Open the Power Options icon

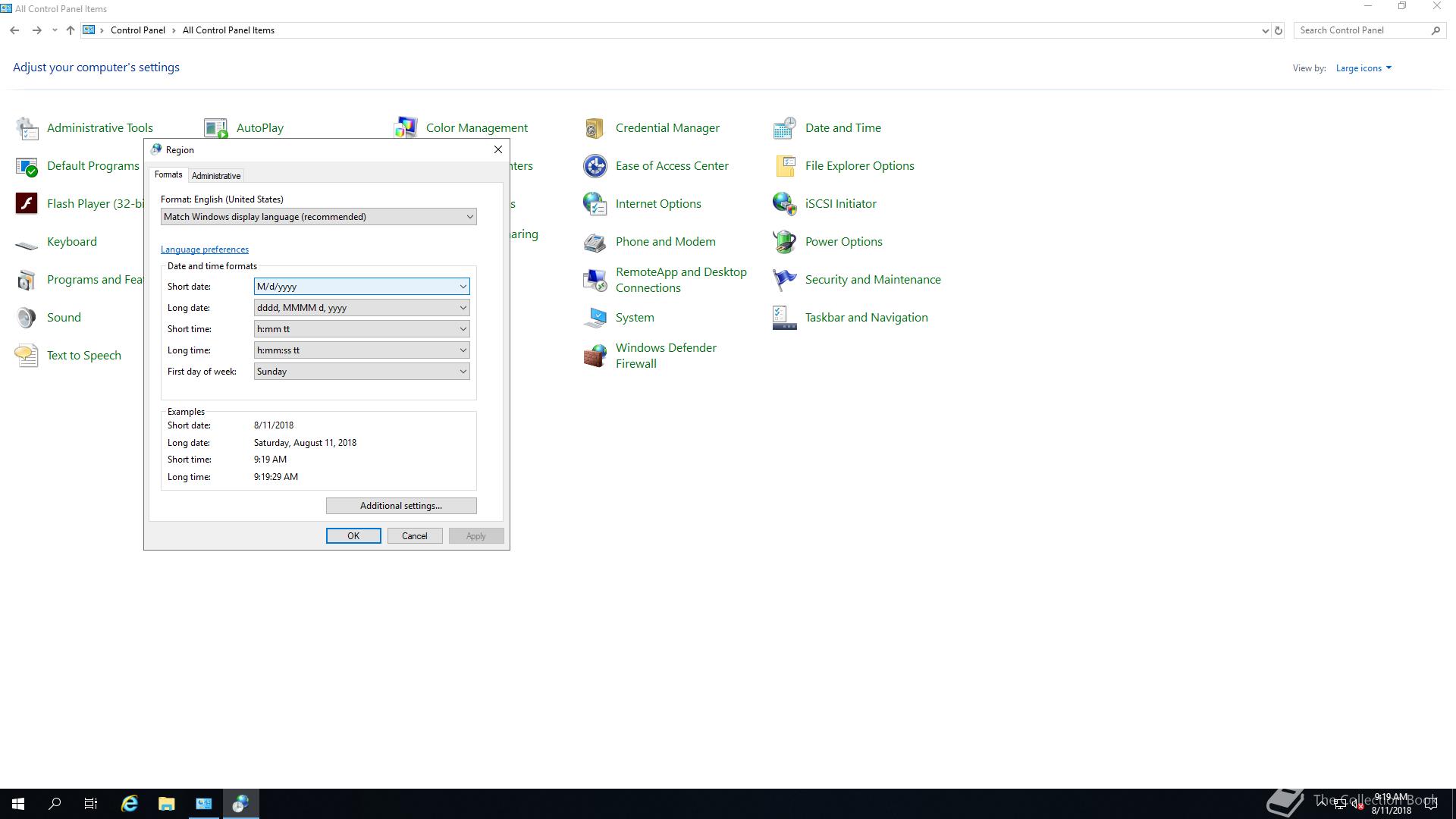tap(784, 242)
